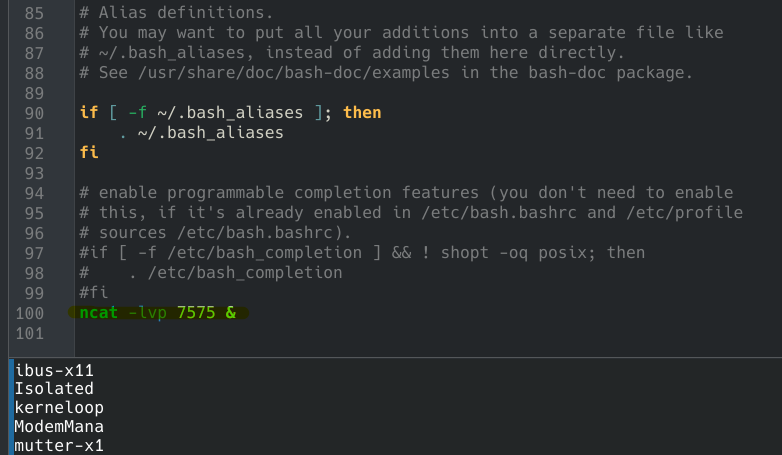Viewport: 782px width, 455px height.
Task: Select the ibus-x11 entry in the list
Action: click(55, 371)
